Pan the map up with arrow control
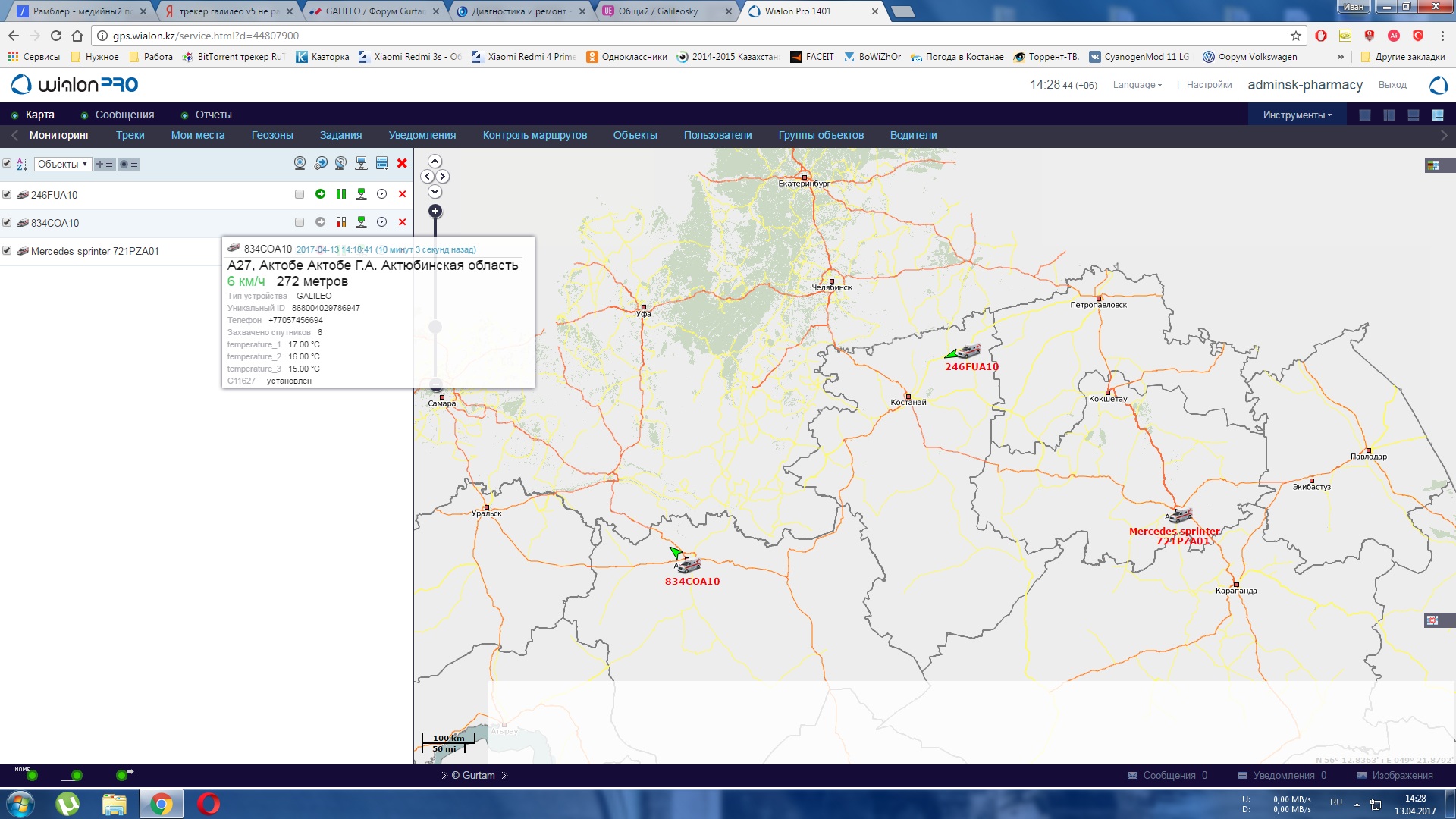Image resolution: width=1456 pixels, height=819 pixels. pos(435,162)
